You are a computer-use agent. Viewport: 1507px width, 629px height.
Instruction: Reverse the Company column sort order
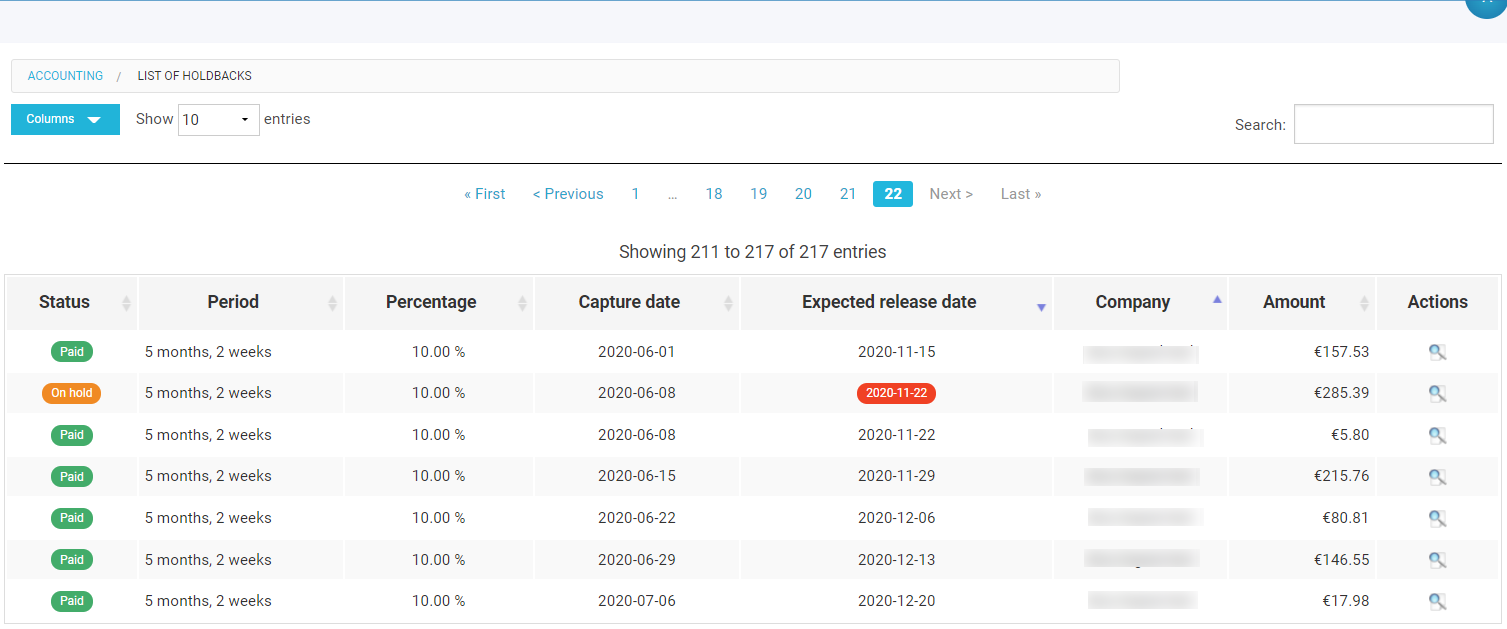(x=1217, y=298)
